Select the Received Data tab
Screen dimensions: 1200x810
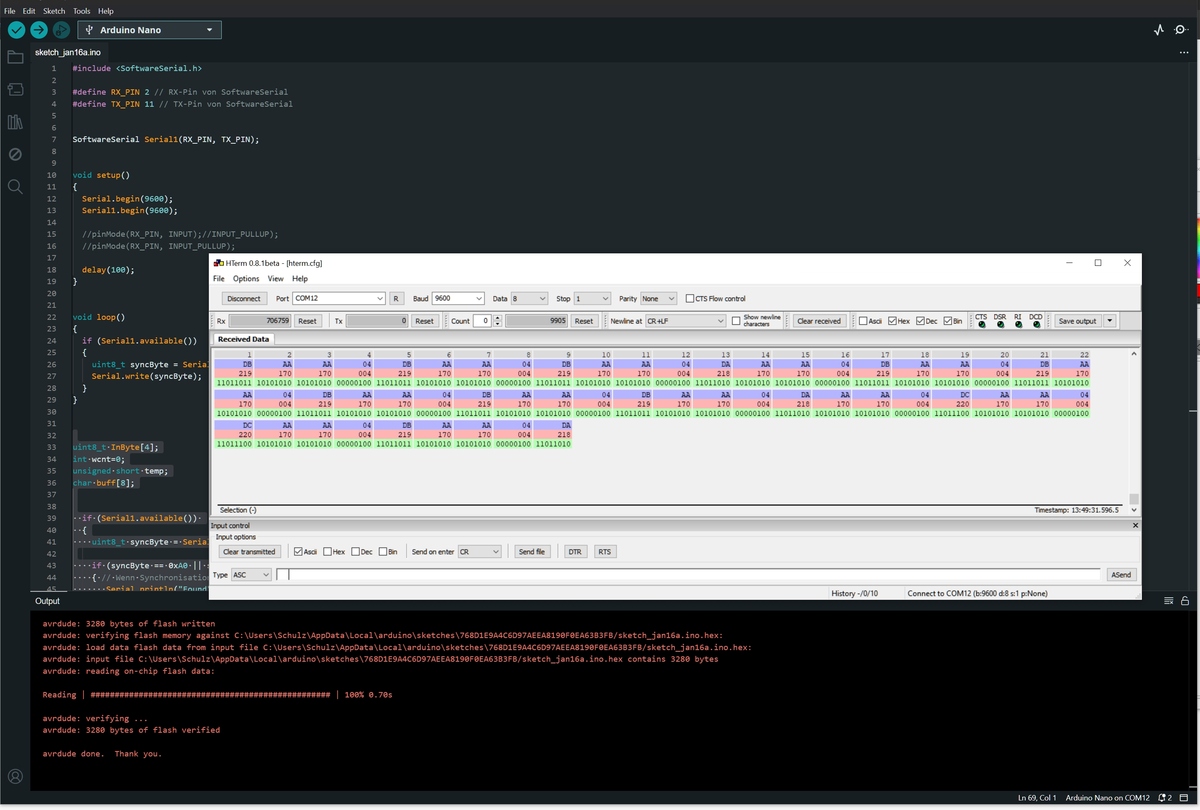point(244,339)
